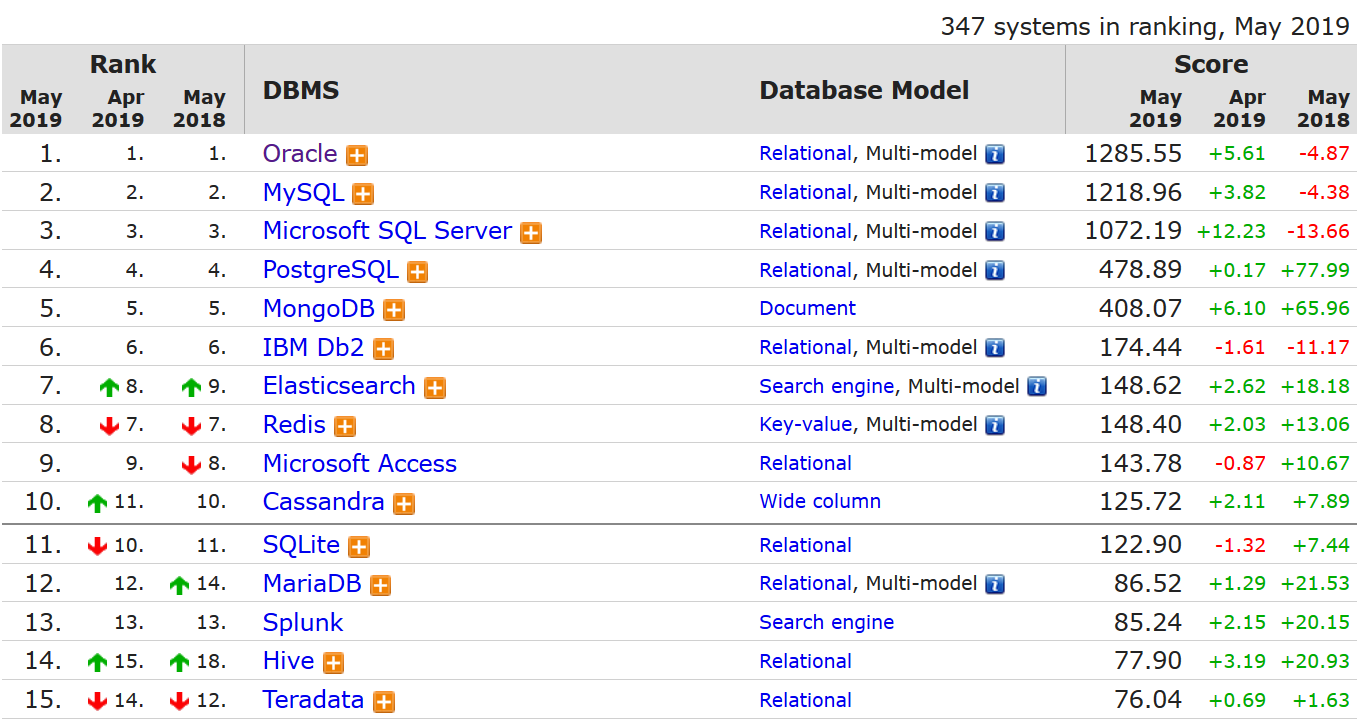Visit the PostgreSQL link
The image size is (1371, 727).
330,270
